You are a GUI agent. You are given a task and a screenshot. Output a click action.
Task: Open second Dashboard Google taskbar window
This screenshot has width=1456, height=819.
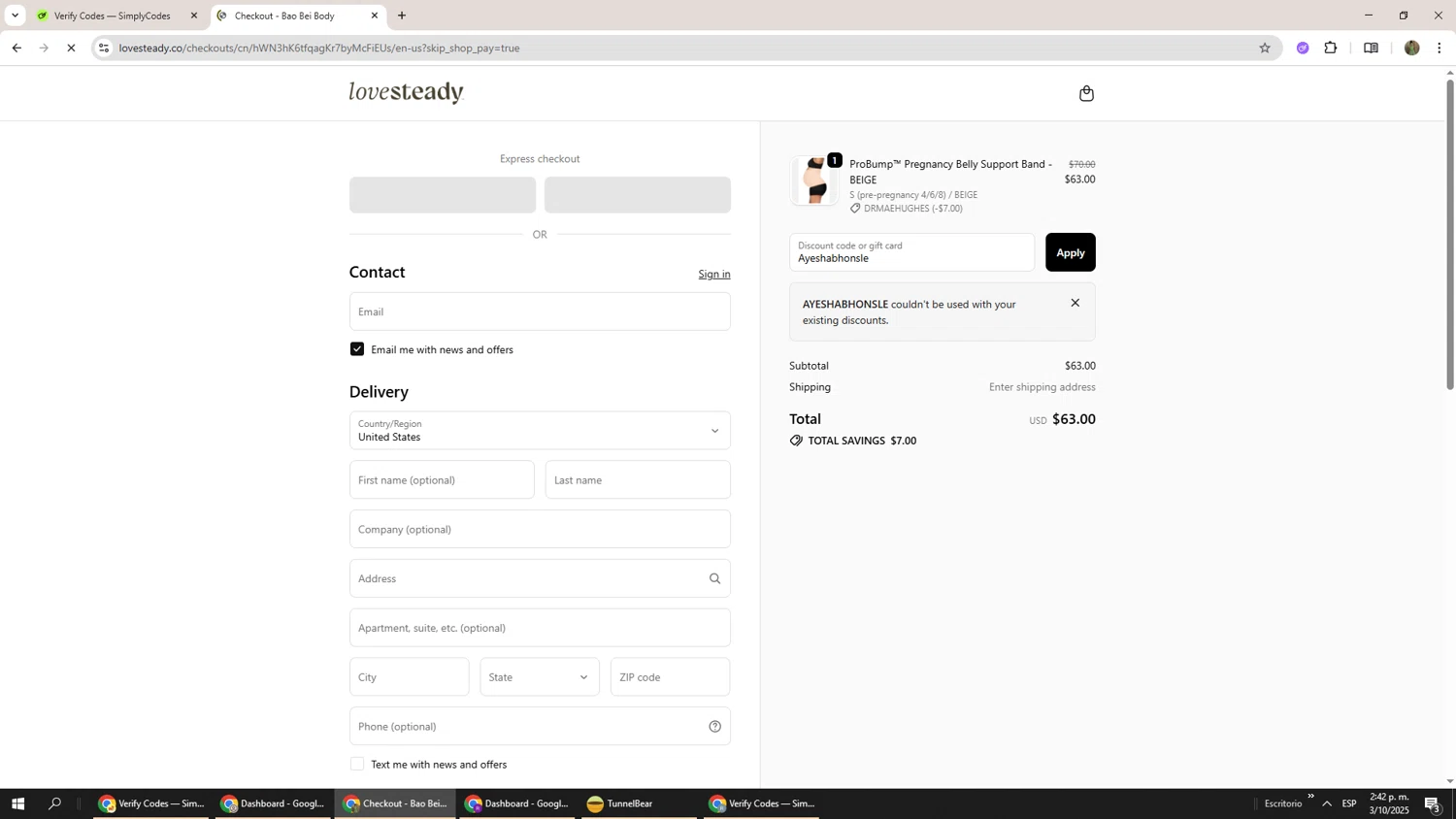[x=517, y=803]
